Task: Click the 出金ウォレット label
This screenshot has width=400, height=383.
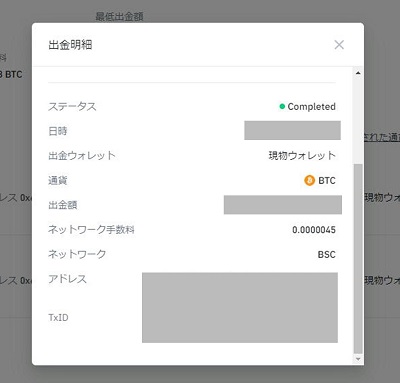Action: (82, 155)
